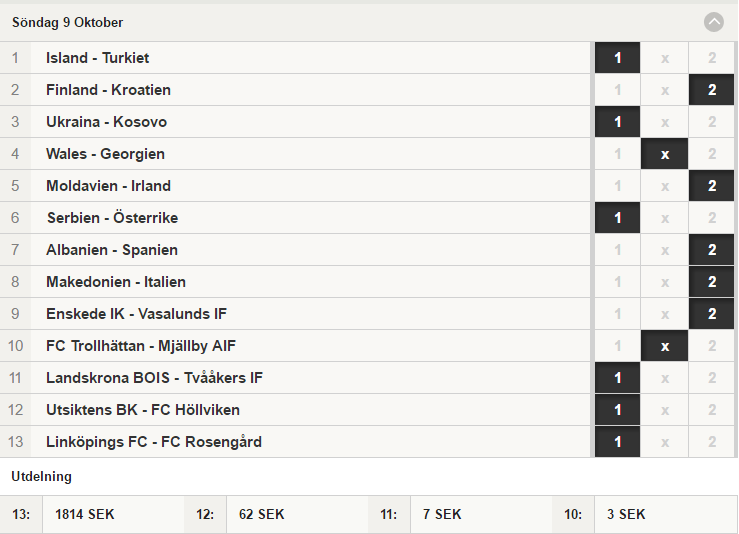Toggle 2 for Albanien - Spanien
This screenshot has height=534, width=739.
[712, 250]
